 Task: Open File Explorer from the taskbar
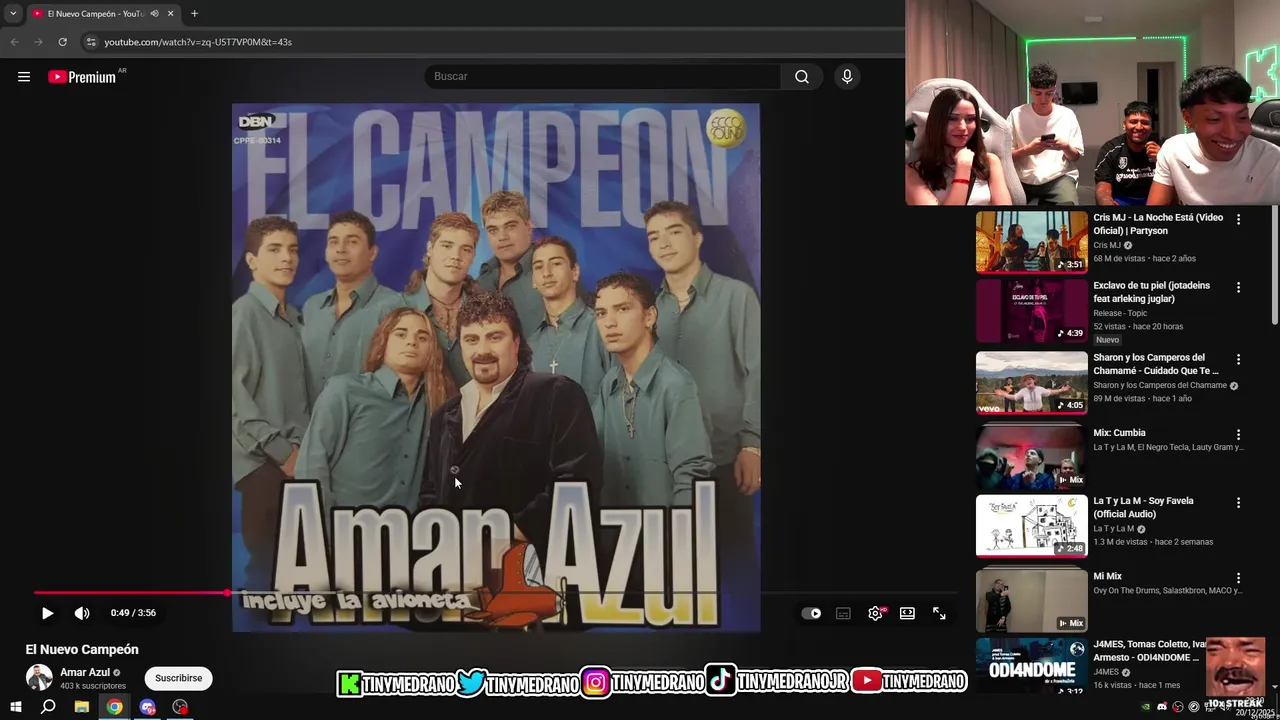tap(82, 707)
